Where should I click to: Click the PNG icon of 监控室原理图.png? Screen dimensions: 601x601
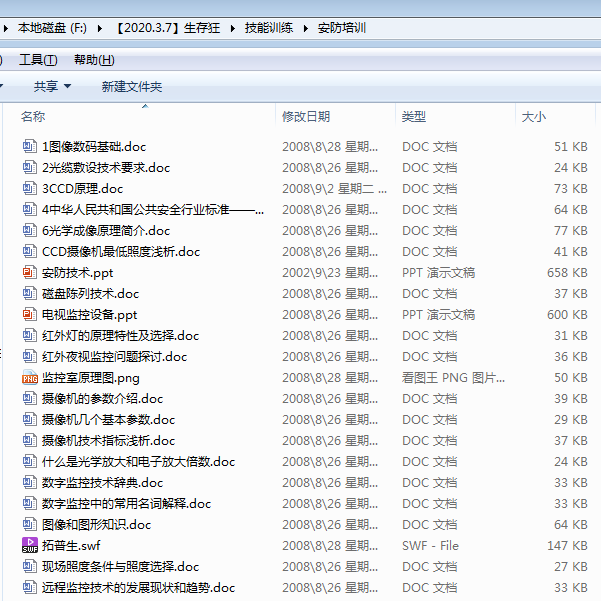point(30,378)
